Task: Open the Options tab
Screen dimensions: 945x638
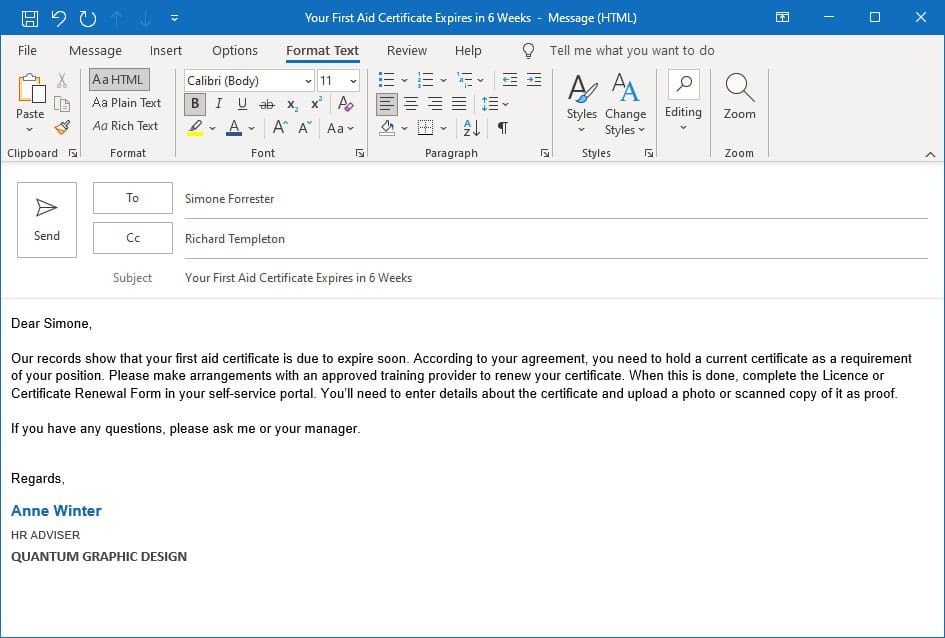Action: click(234, 51)
